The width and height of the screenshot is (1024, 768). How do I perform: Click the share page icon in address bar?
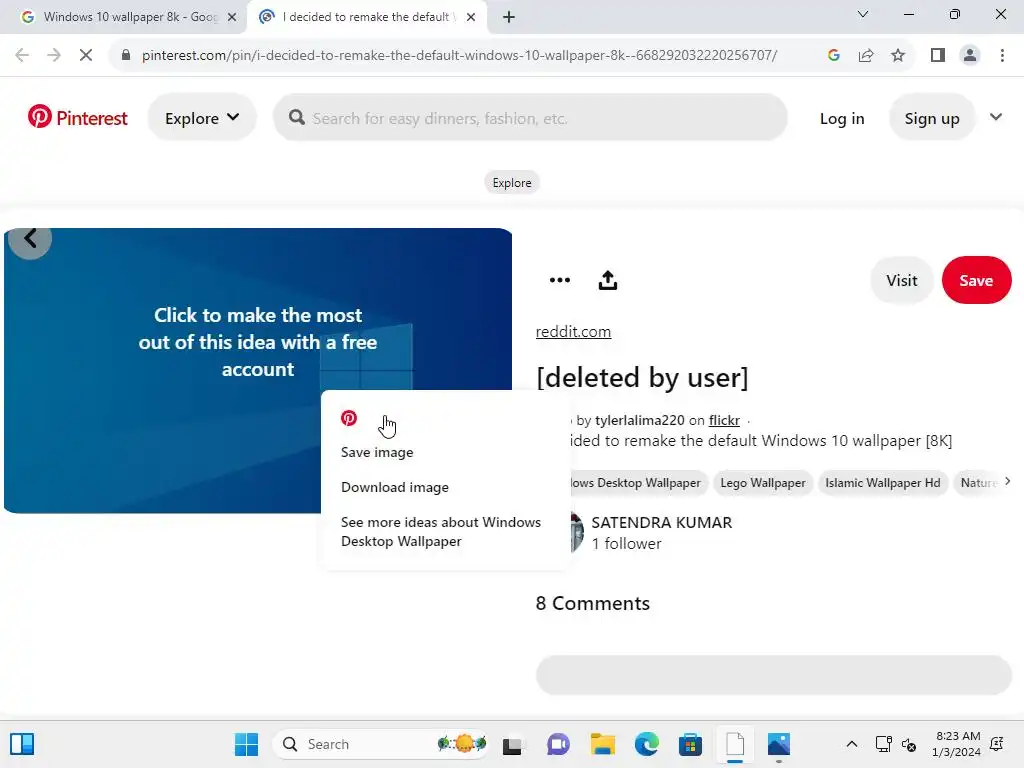point(866,56)
